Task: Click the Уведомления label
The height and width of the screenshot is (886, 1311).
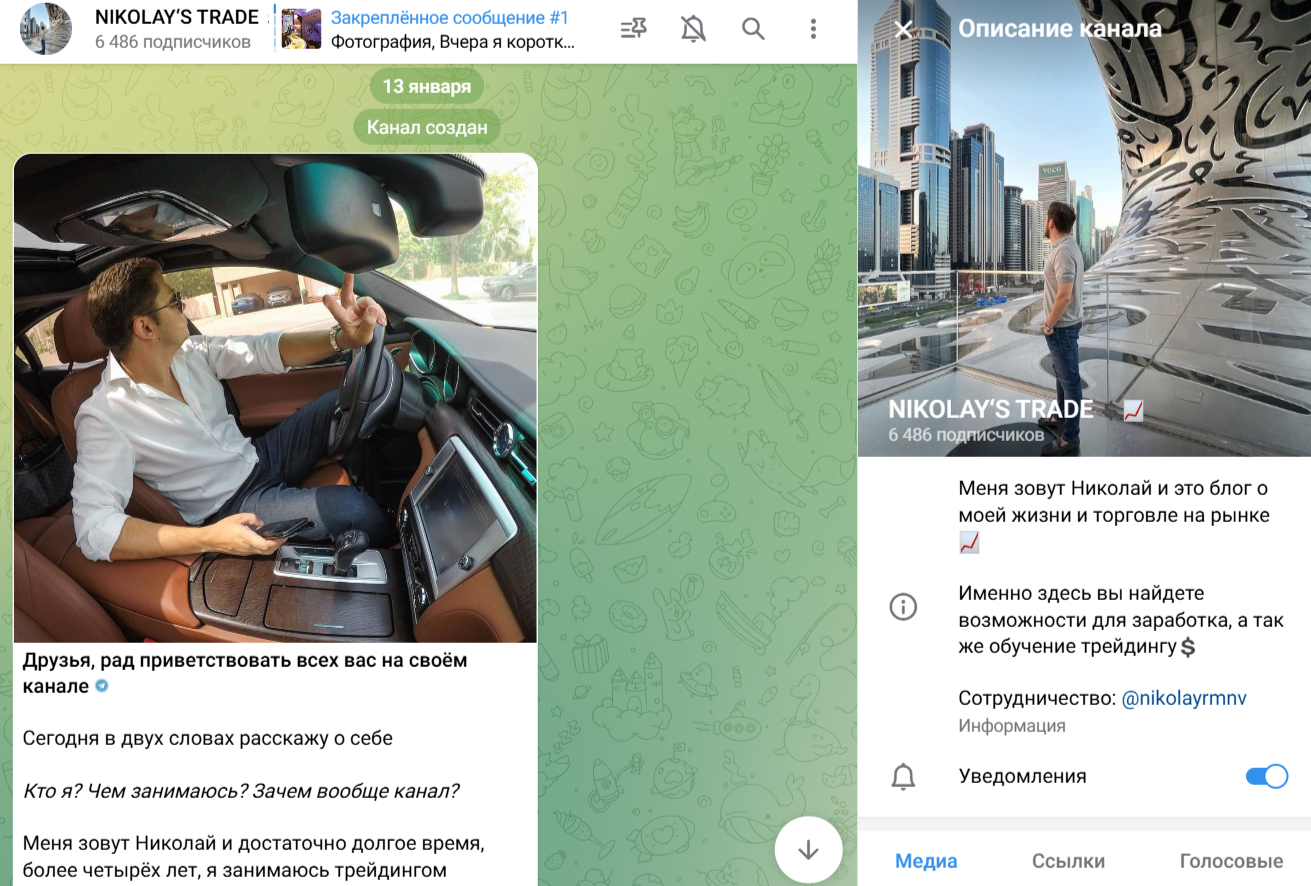Action: click(1022, 777)
